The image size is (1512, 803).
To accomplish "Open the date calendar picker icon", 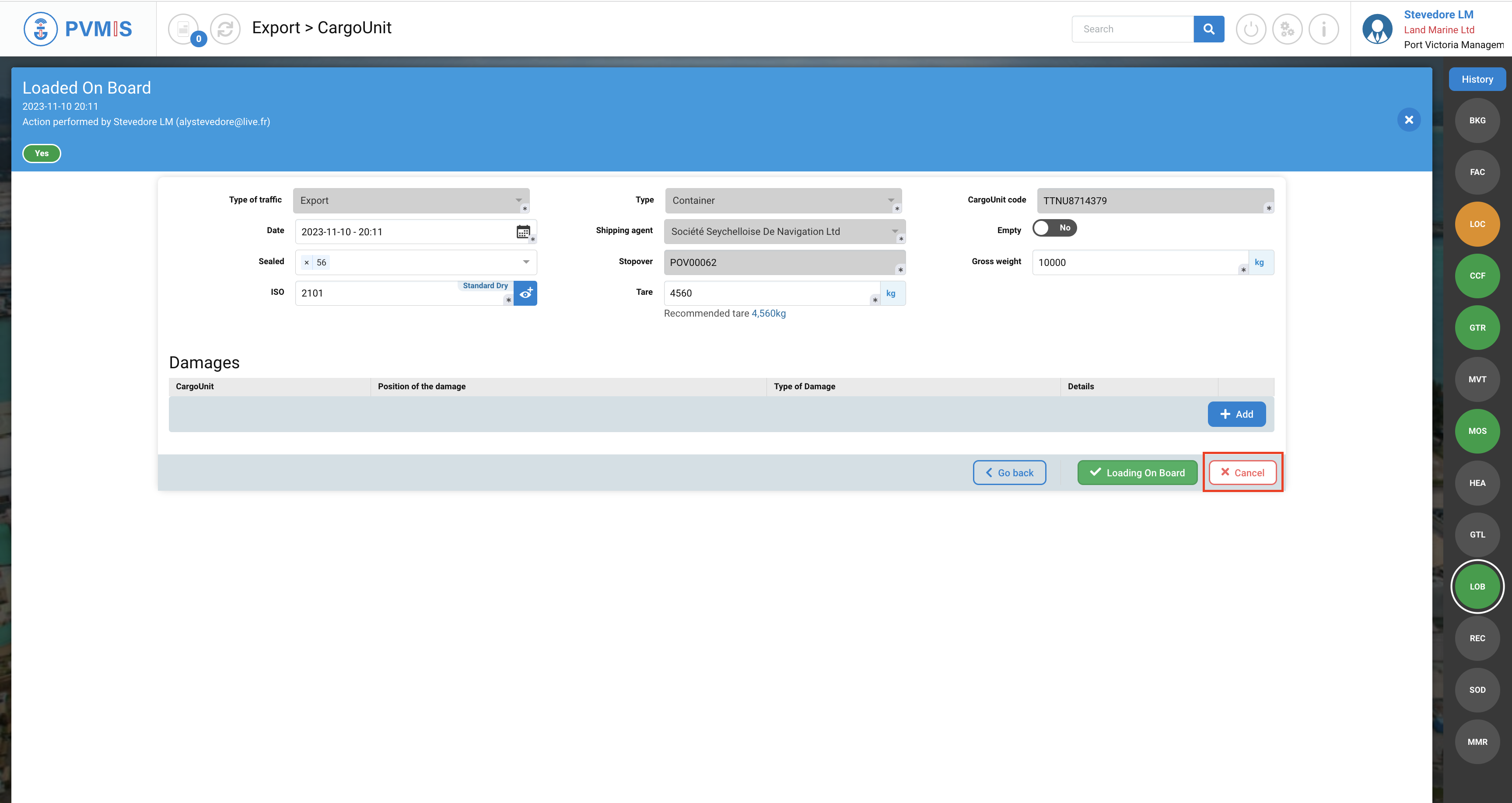I will click(x=523, y=231).
